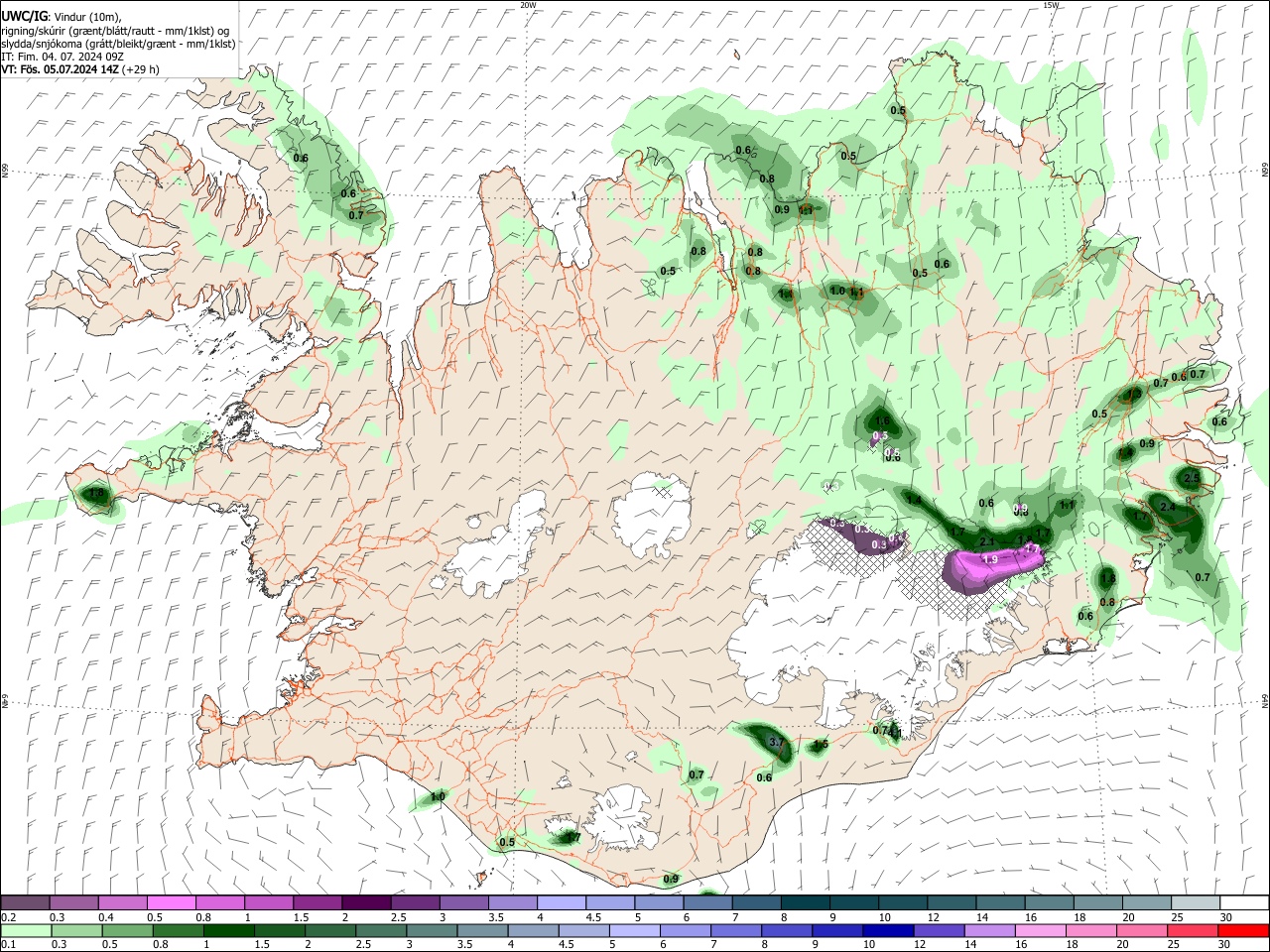Click the 2.4 rainfall value label
This screenshot has height=952, width=1270.
pos(1168,507)
